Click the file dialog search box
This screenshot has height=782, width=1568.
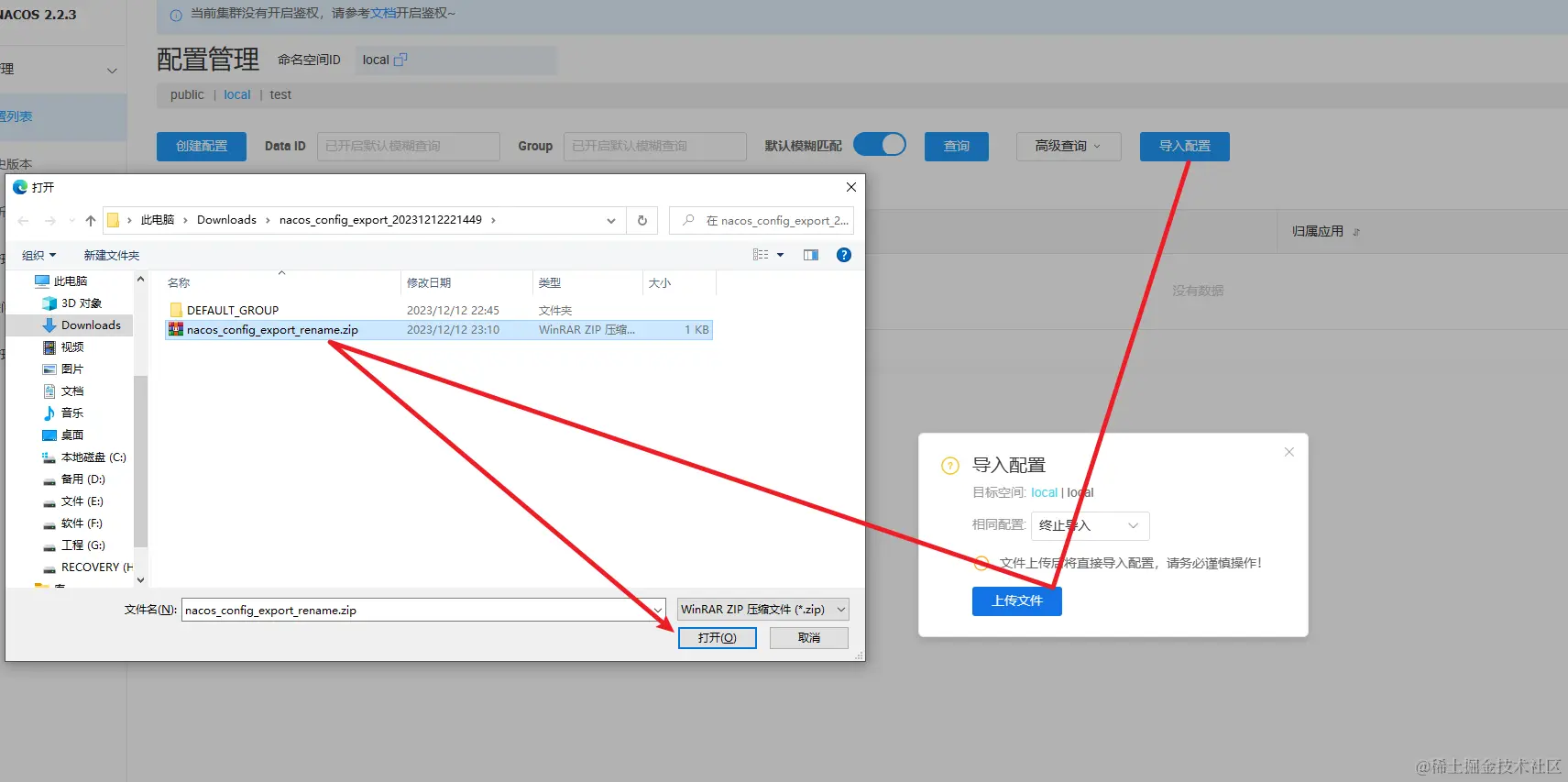pyautogui.click(x=762, y=220)
